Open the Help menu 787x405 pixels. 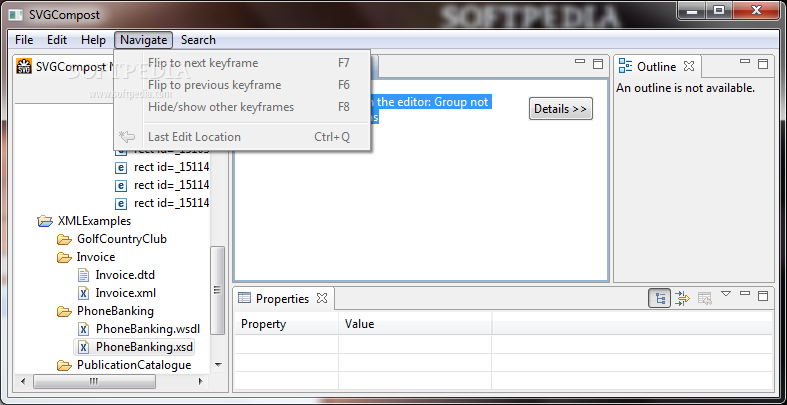click(x=93, y=40)
